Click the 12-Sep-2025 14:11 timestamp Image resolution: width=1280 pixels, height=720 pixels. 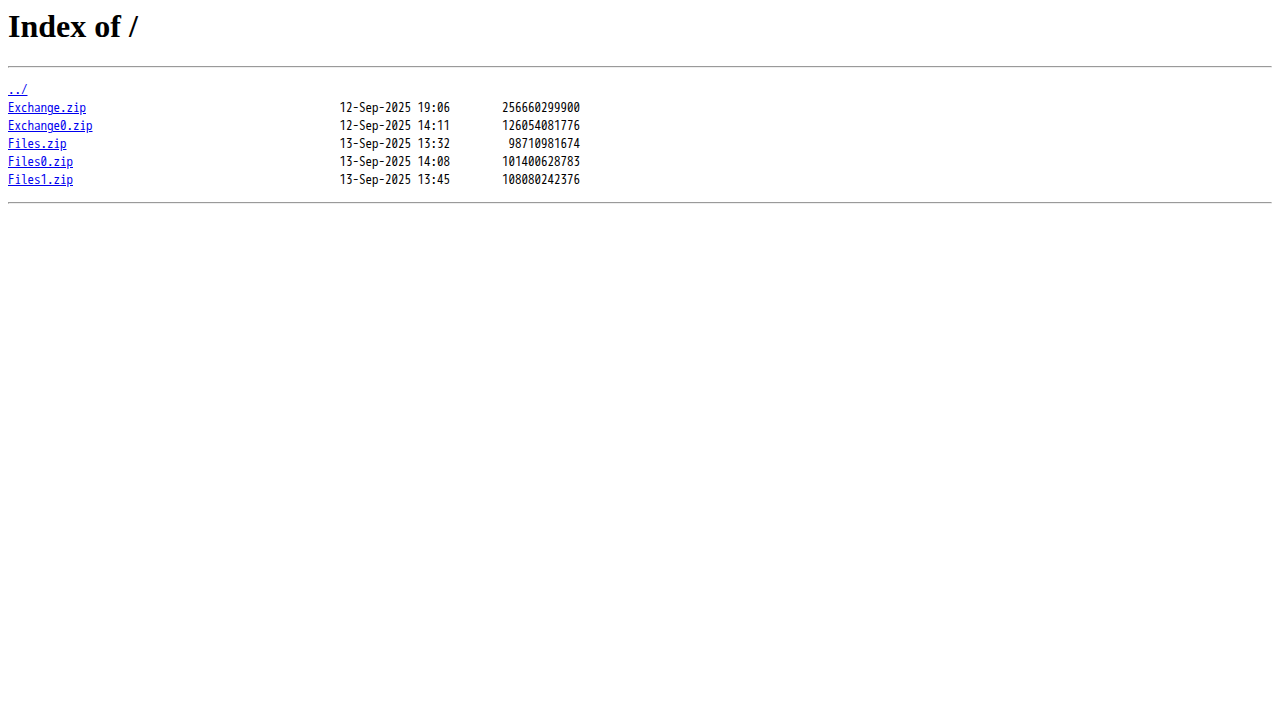pos(395,126)
